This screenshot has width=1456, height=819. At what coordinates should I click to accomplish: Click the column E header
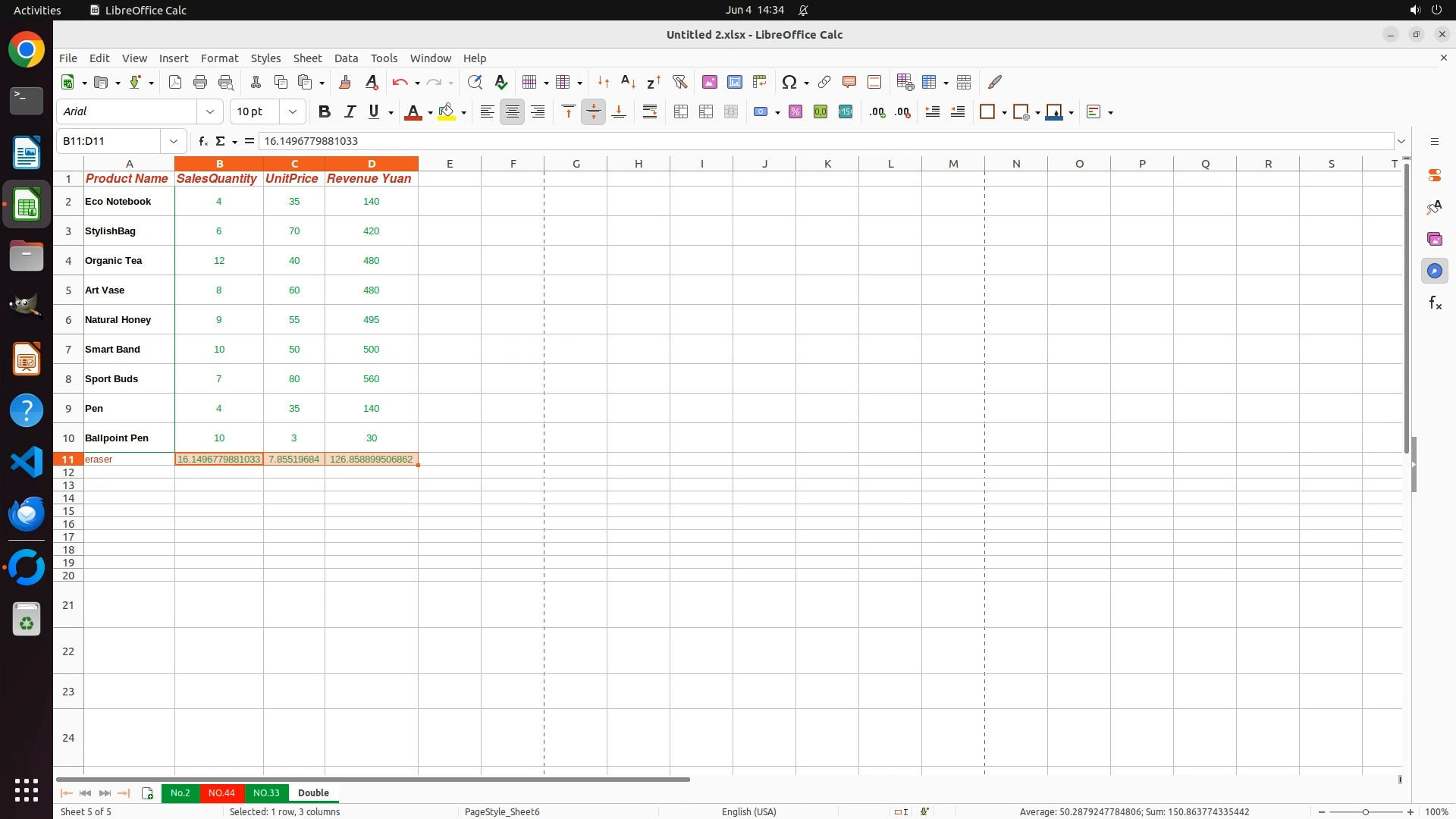pos(450,163)
